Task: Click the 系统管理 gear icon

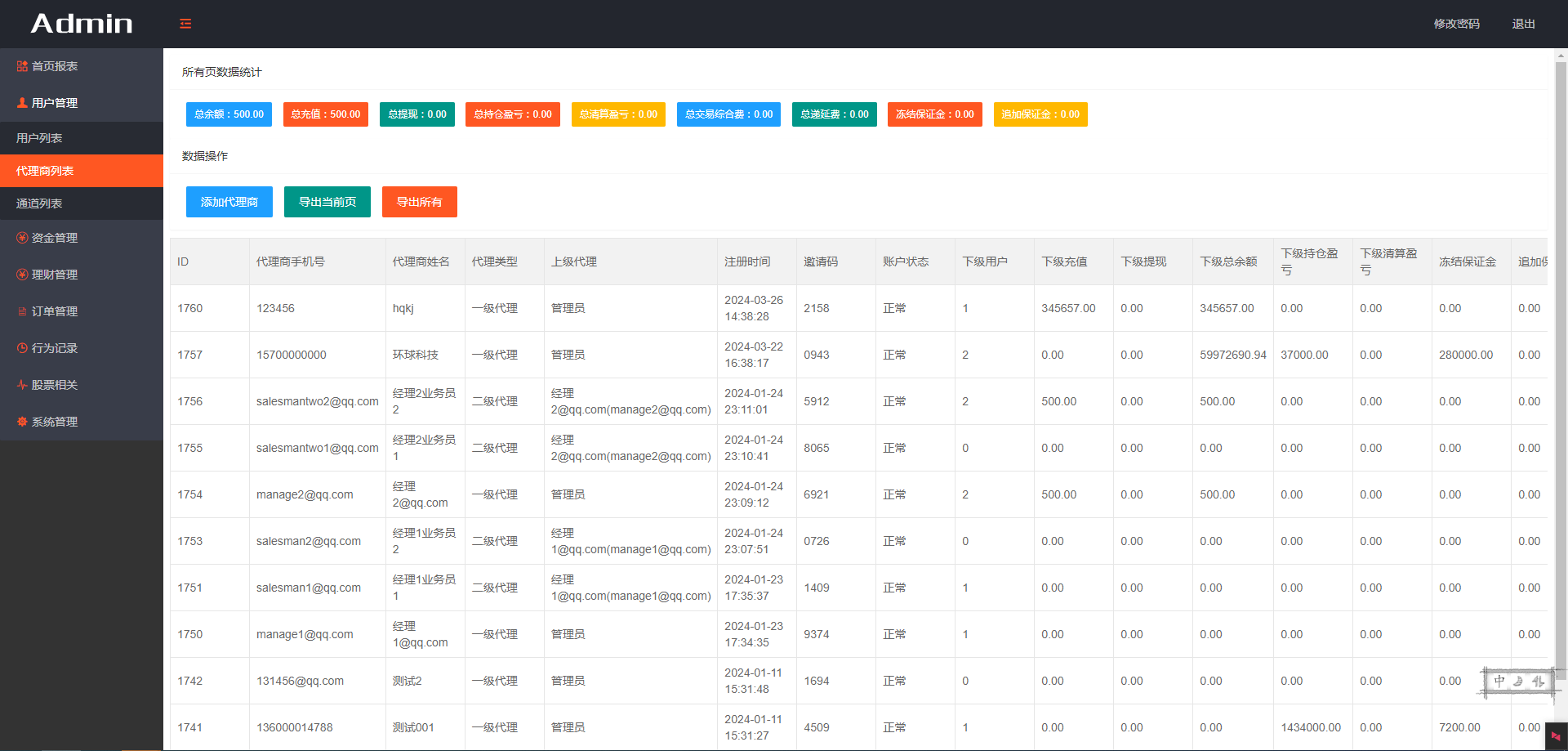Action: pyautogui.click(x=22, y=422)
